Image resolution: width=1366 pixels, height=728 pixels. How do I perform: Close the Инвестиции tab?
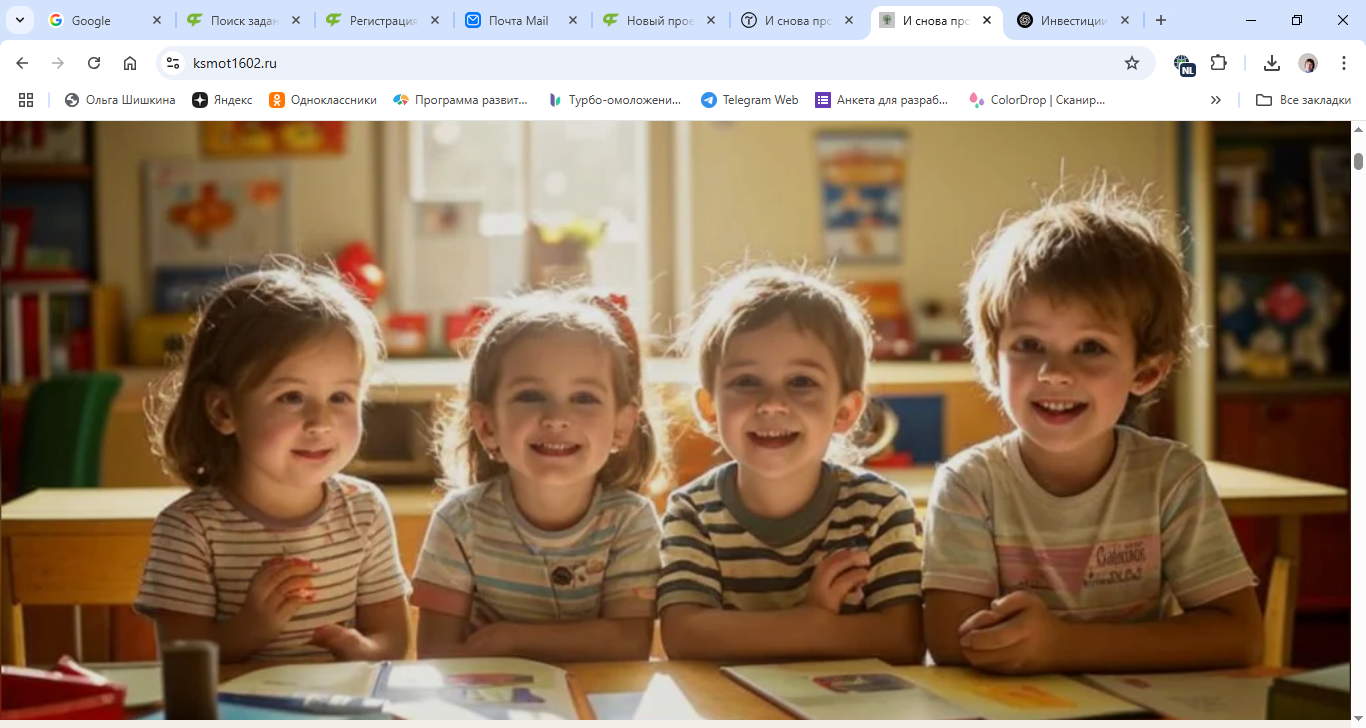(x=1125, y=20)
